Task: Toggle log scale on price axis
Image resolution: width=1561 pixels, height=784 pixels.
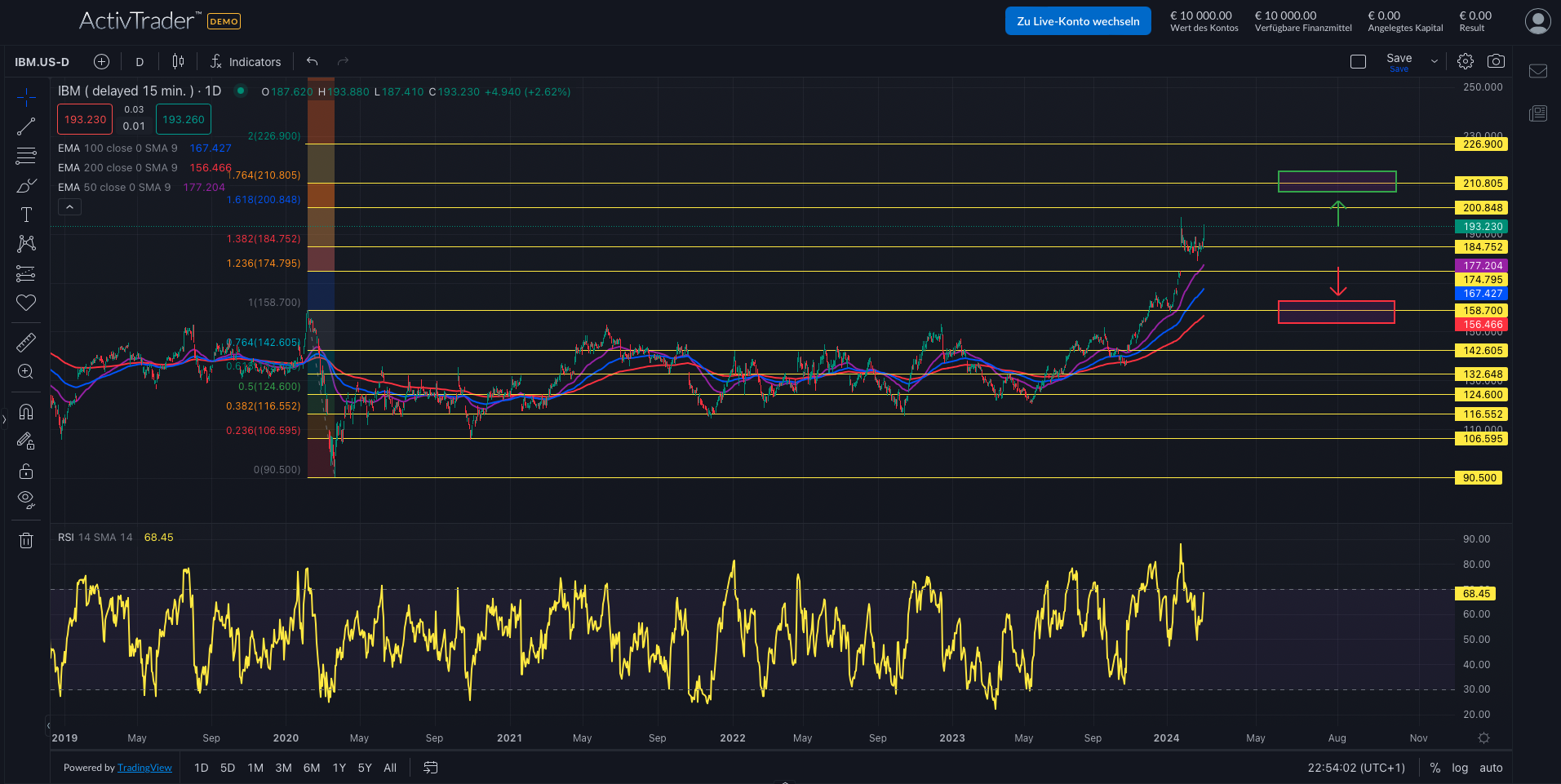Action: click(1460, 768)
